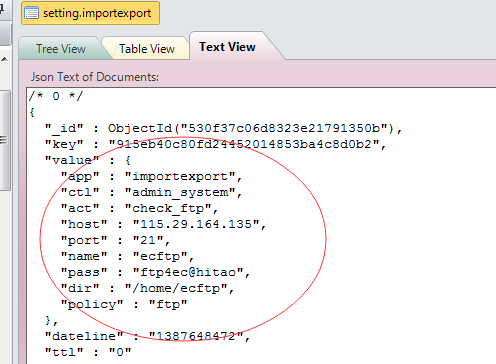Open the setting.importexport document tab

90,13
